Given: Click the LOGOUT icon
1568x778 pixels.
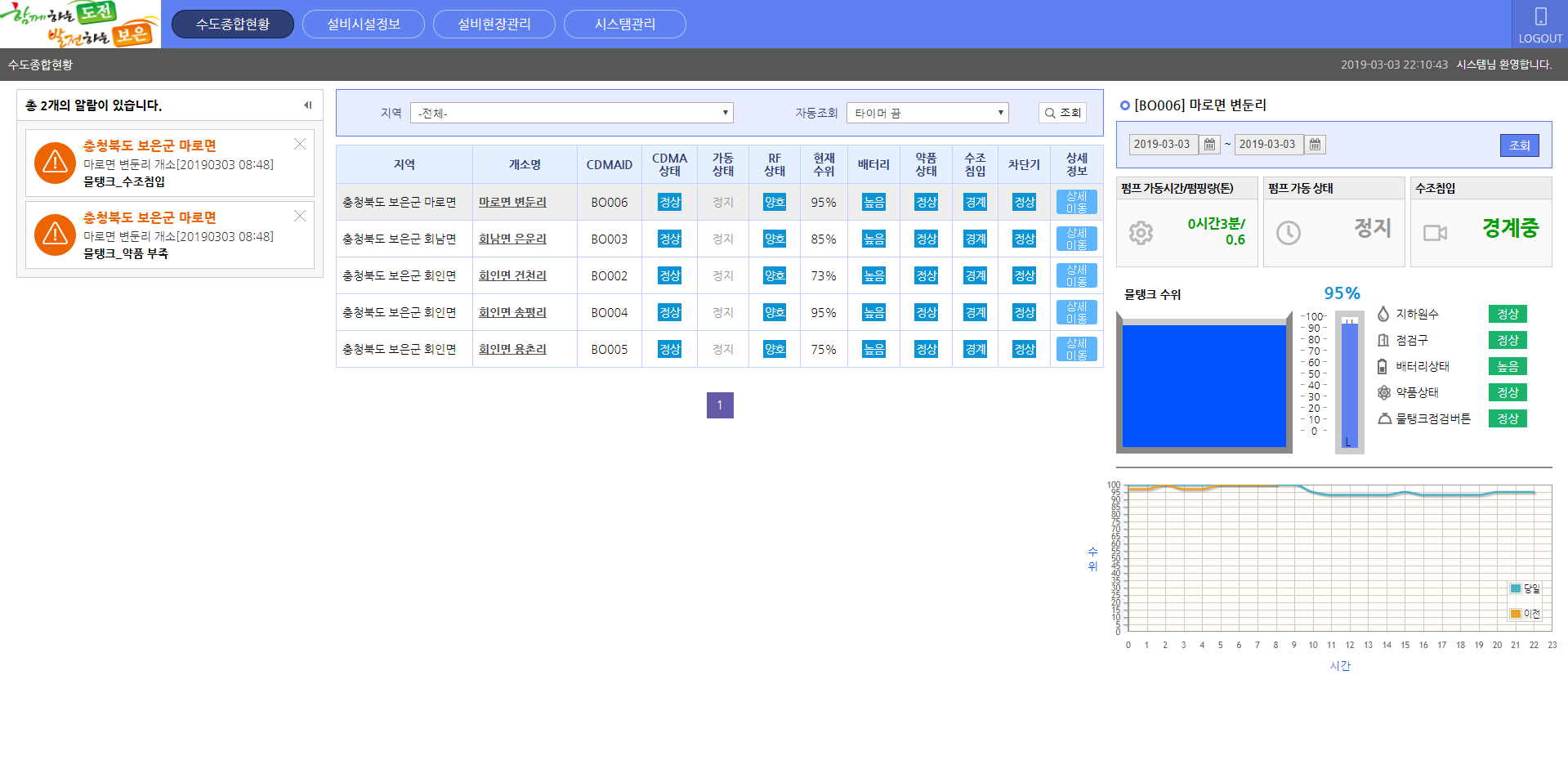Looking at the screenshot, I should coord(1540,17).
